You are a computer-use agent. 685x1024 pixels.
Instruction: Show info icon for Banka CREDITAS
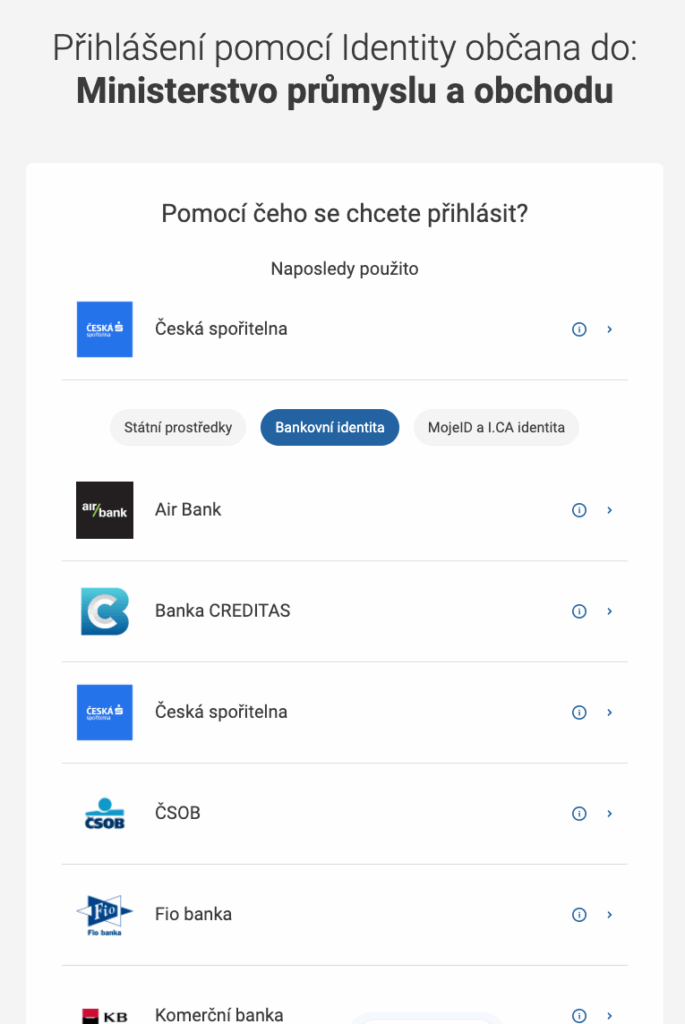578,611
